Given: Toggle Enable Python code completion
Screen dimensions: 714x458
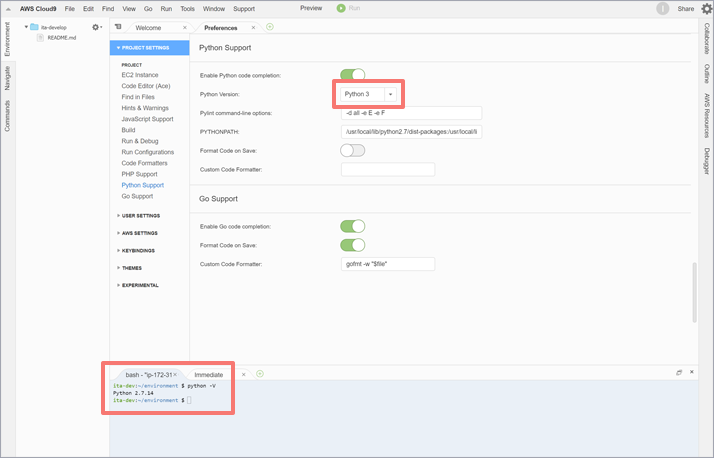Looking at the screenshot, I should (352, 75).
